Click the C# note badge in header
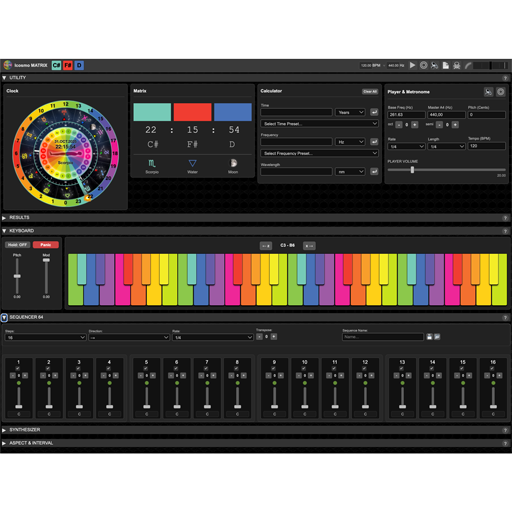The height and width of the screenshot is (512, 512). click(x=56, y=65)
